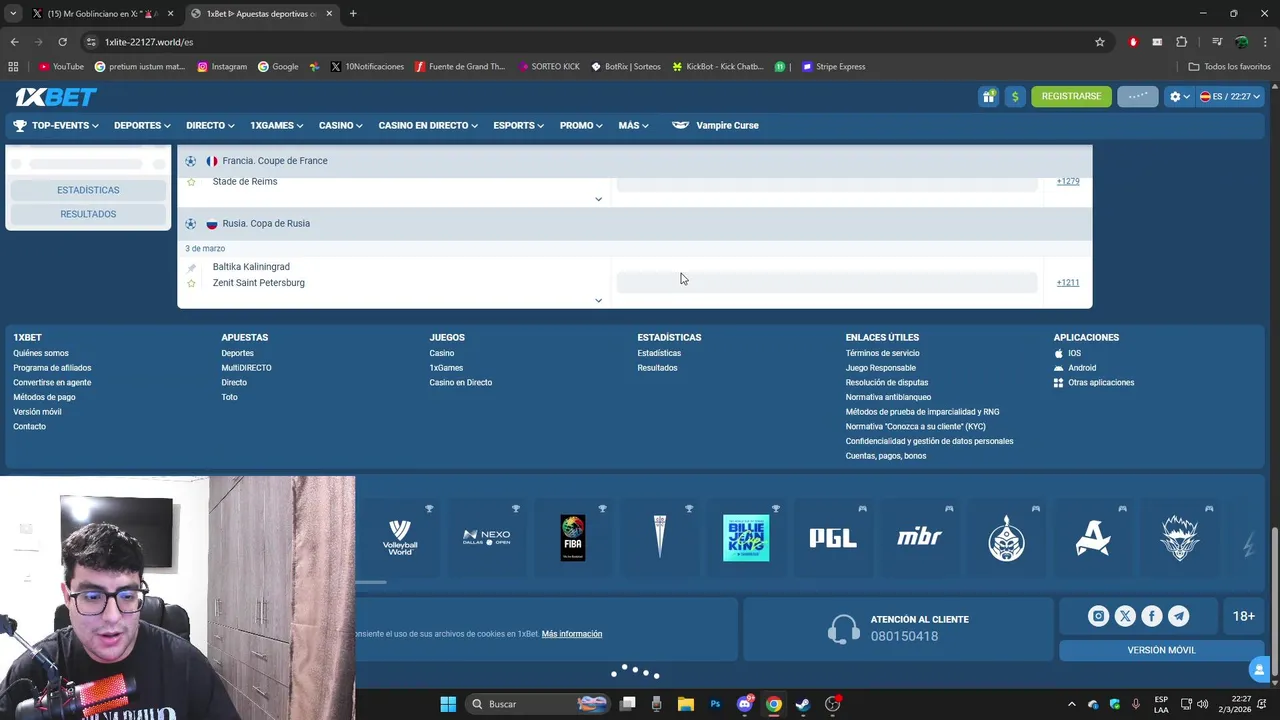Toggle favorite star for Stade de Reims
The width and height of the screenshot is (1280, 720).
[191, 182]
